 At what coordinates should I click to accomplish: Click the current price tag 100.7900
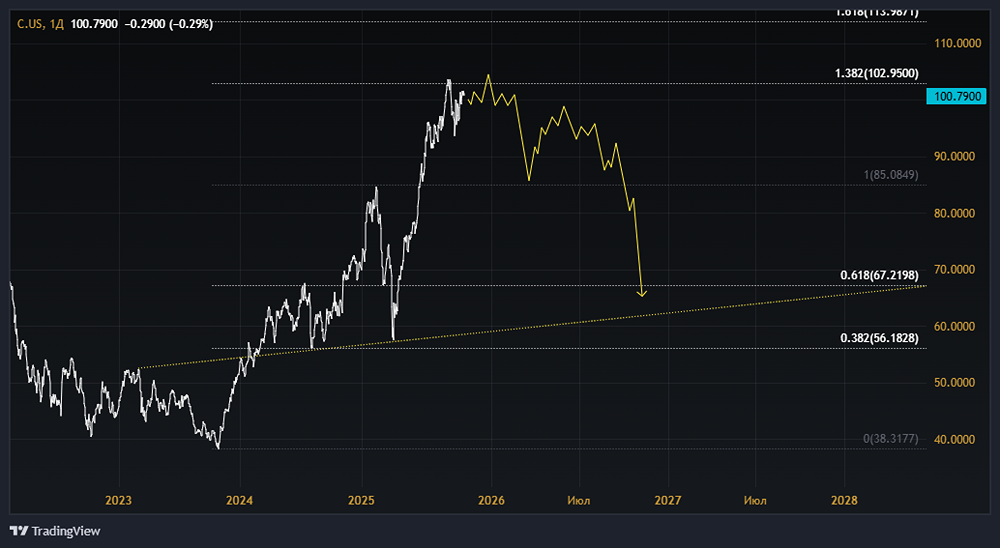[956, 96]
